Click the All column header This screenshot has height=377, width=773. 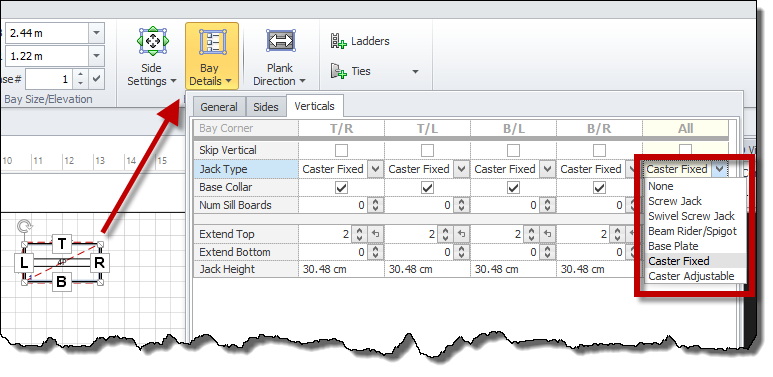click(x=686, y=129)
